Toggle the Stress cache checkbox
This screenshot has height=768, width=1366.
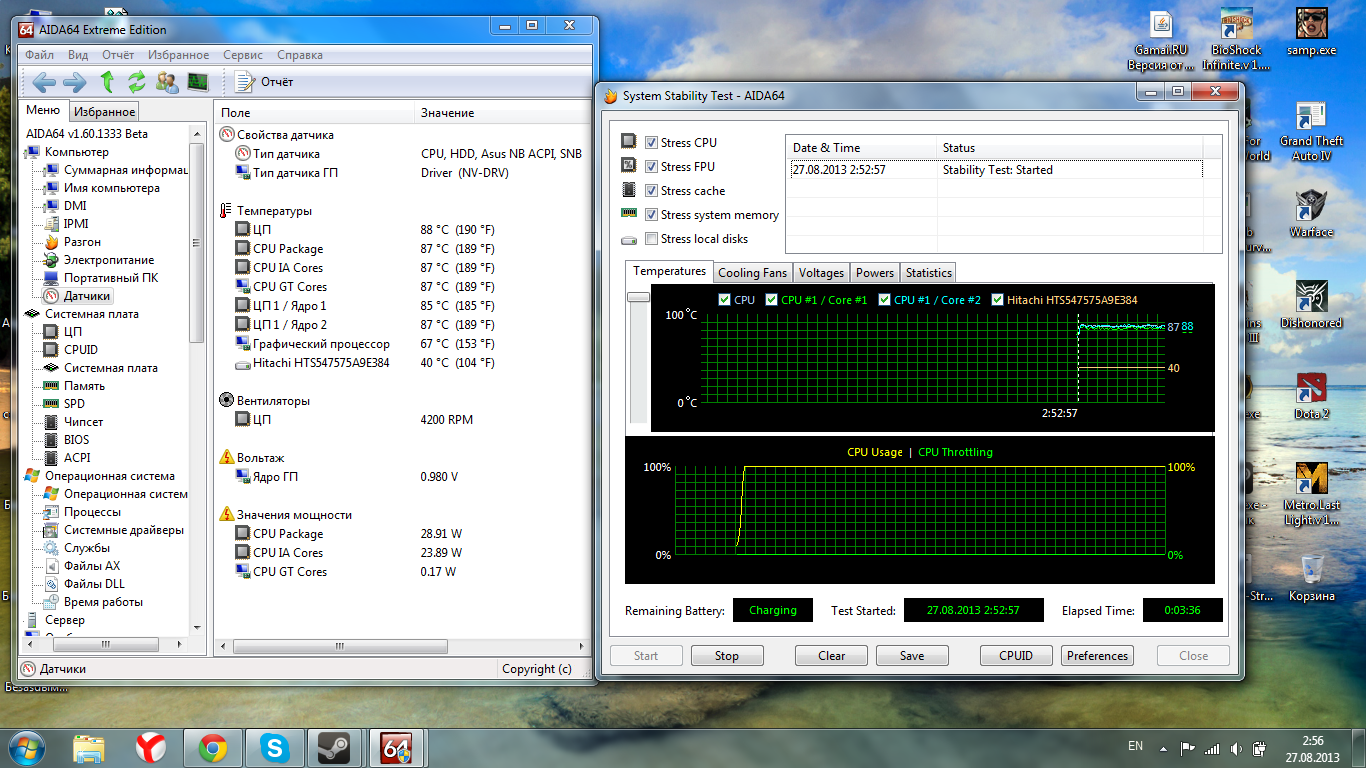(652, 191)
